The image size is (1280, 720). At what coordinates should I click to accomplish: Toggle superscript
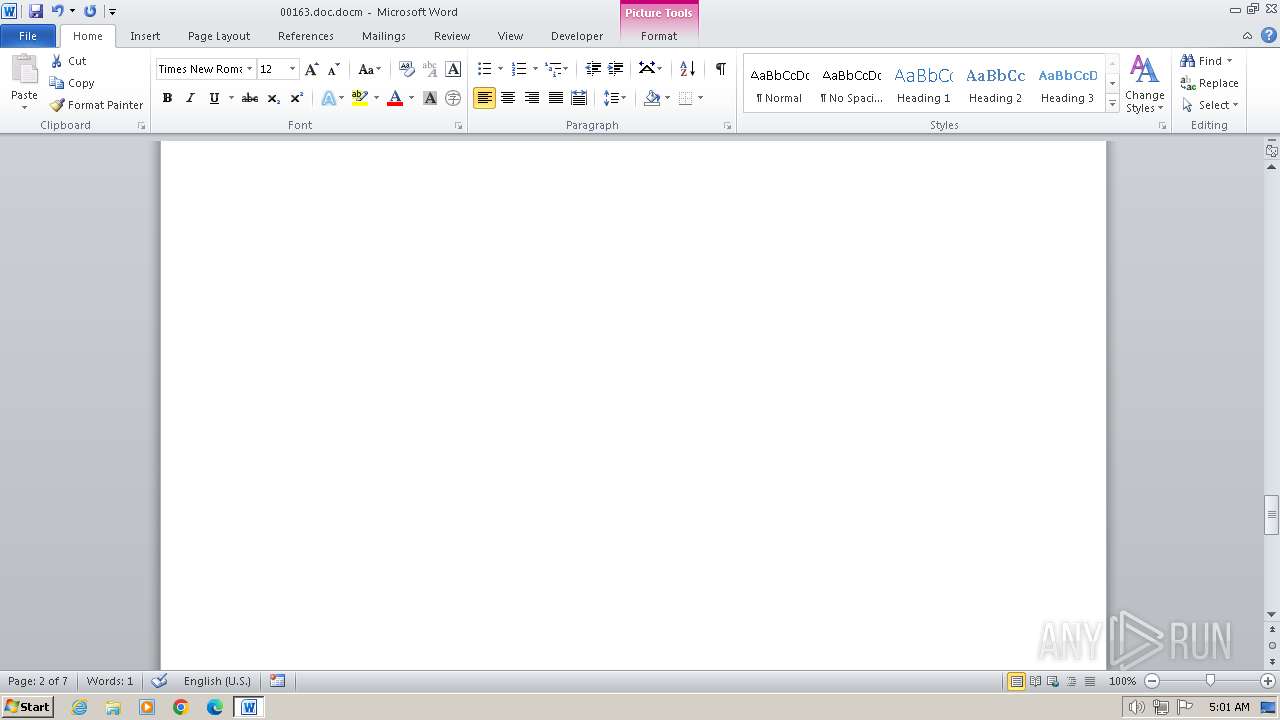(x=297, y=98)
